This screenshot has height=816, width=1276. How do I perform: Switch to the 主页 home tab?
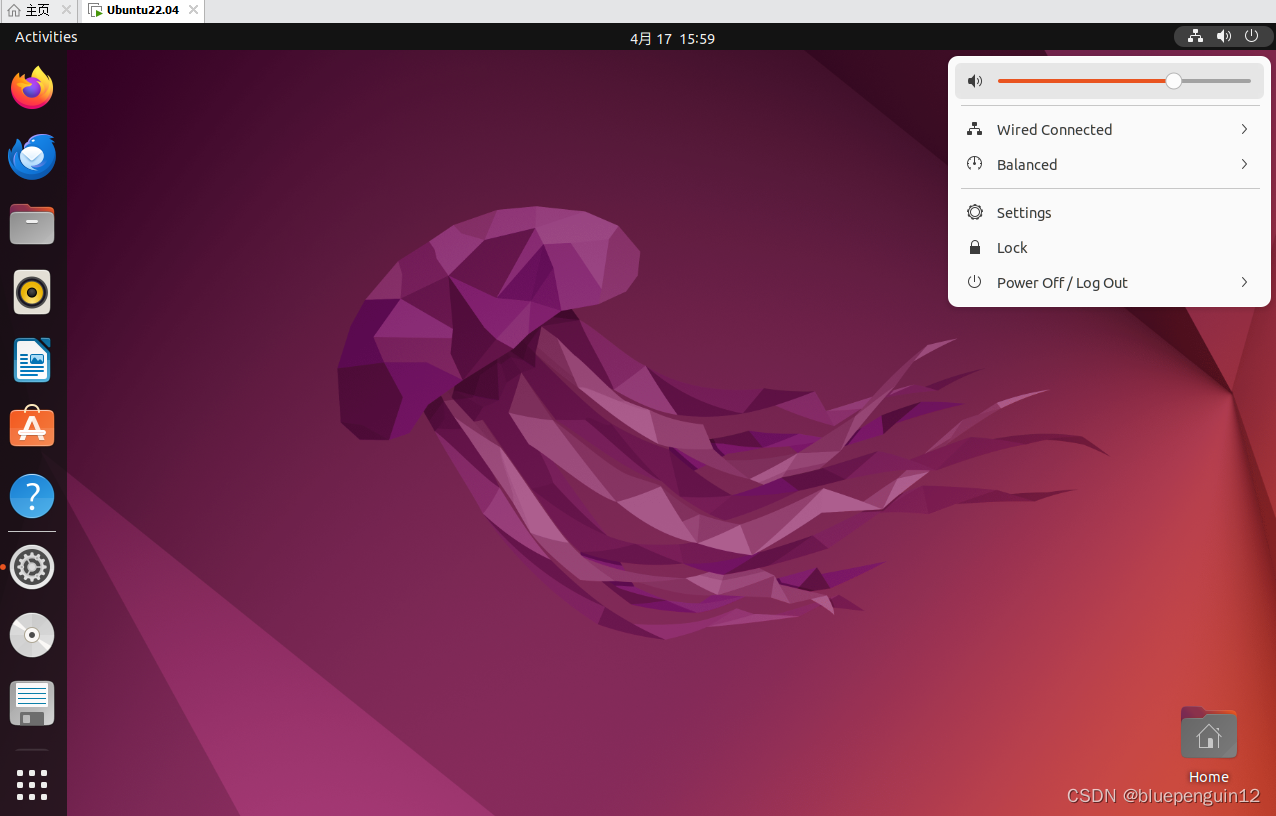(39, 10)
